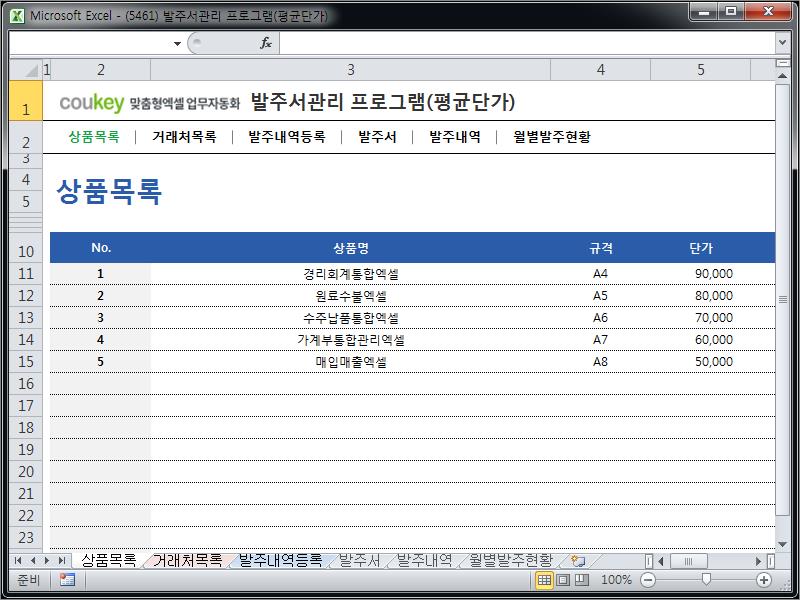Click the 상품명 table header

coord(351,248)
